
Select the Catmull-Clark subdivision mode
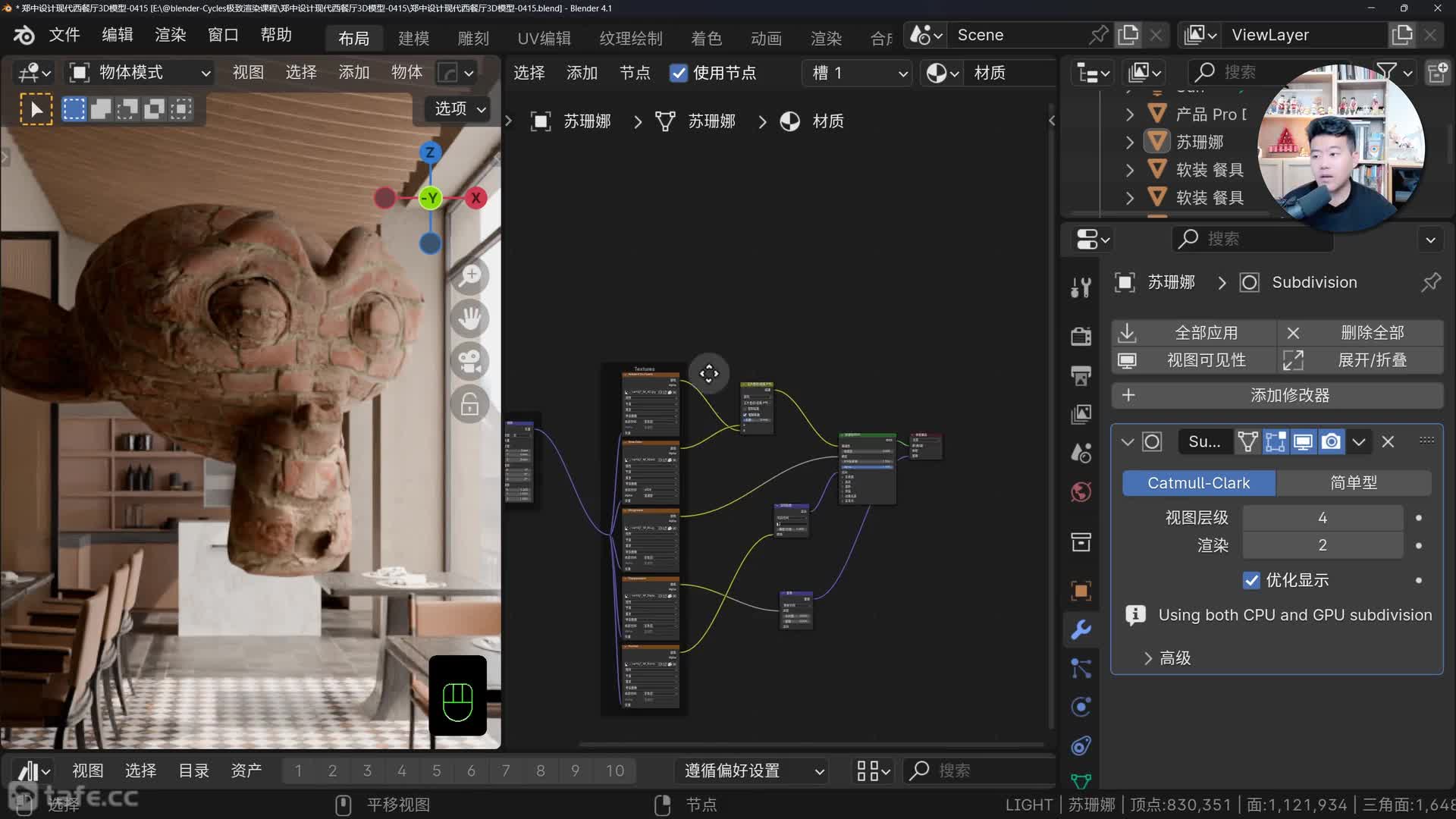(x=1198, y=482)
